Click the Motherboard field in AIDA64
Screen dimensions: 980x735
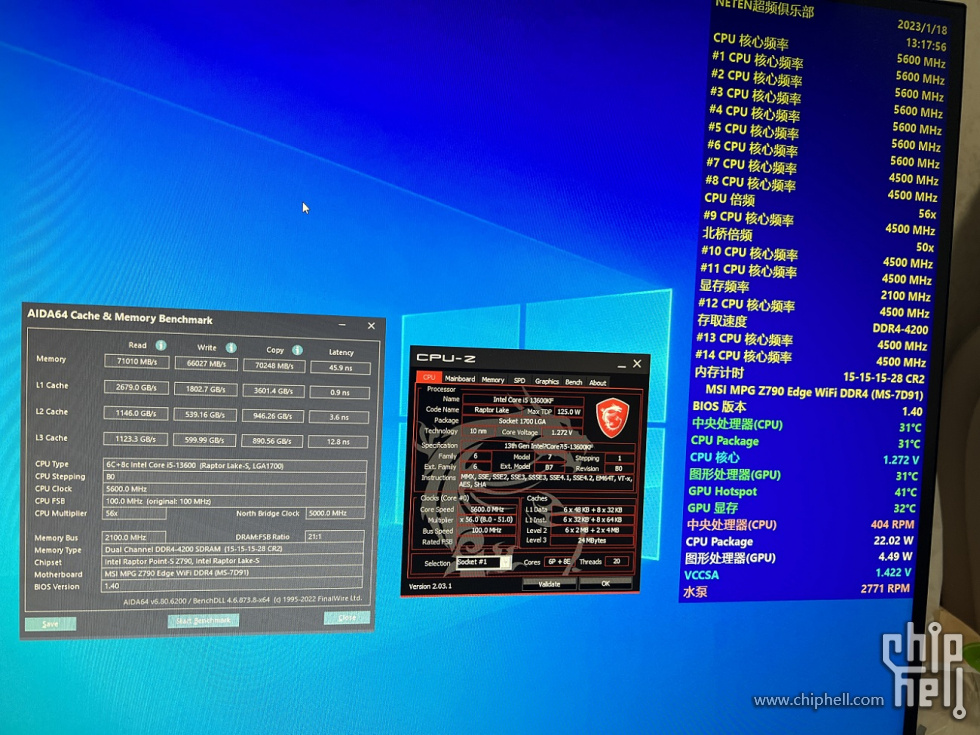232,572
